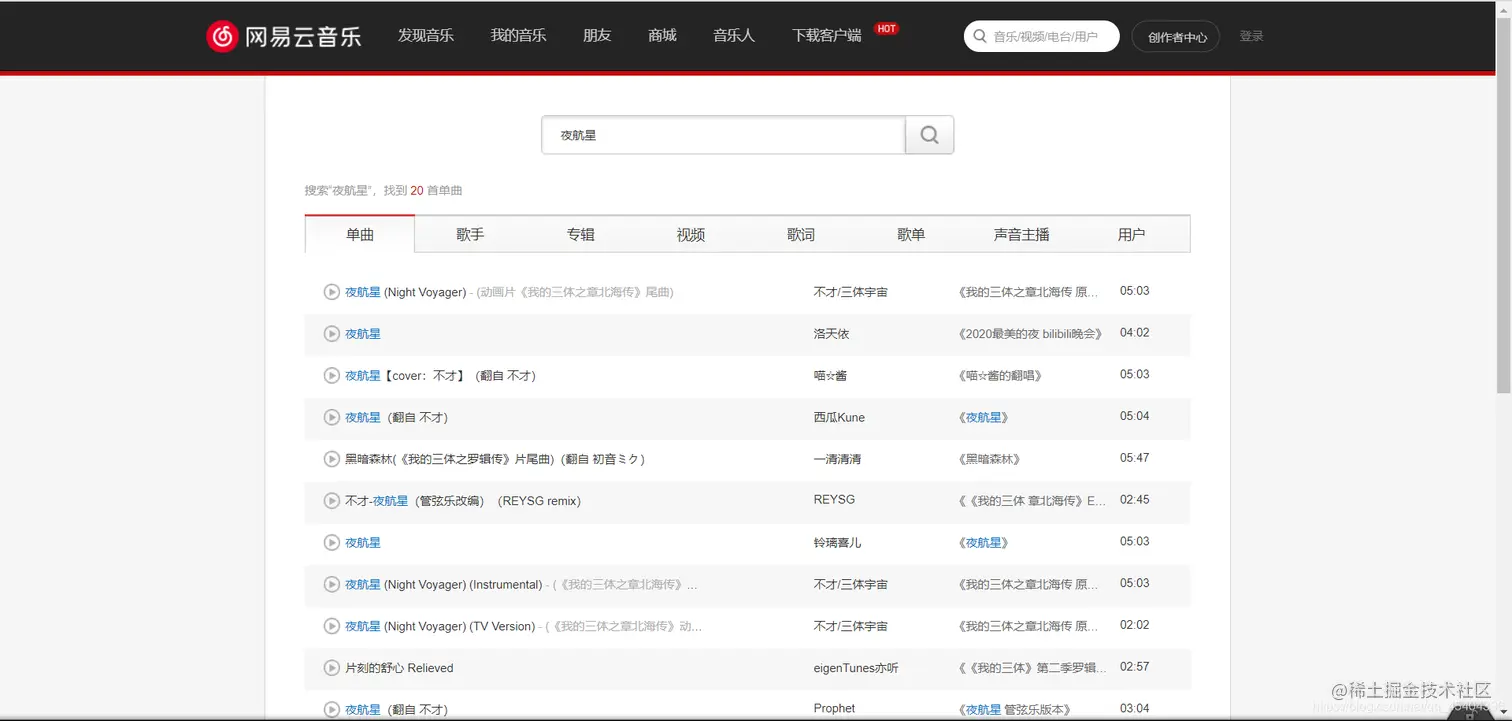Click the 创作者中心 button

pos(1176,37)
